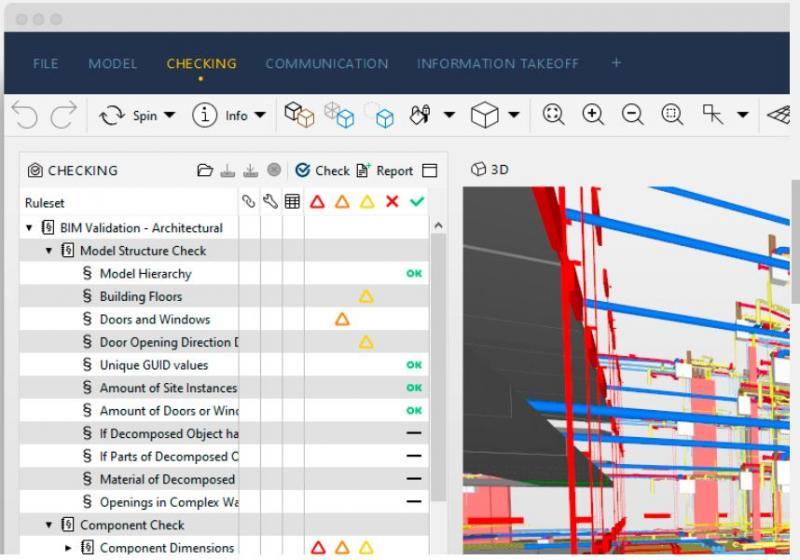
Task: Click the Zoom to Fit icon
Action: click(x=553, y=114)
